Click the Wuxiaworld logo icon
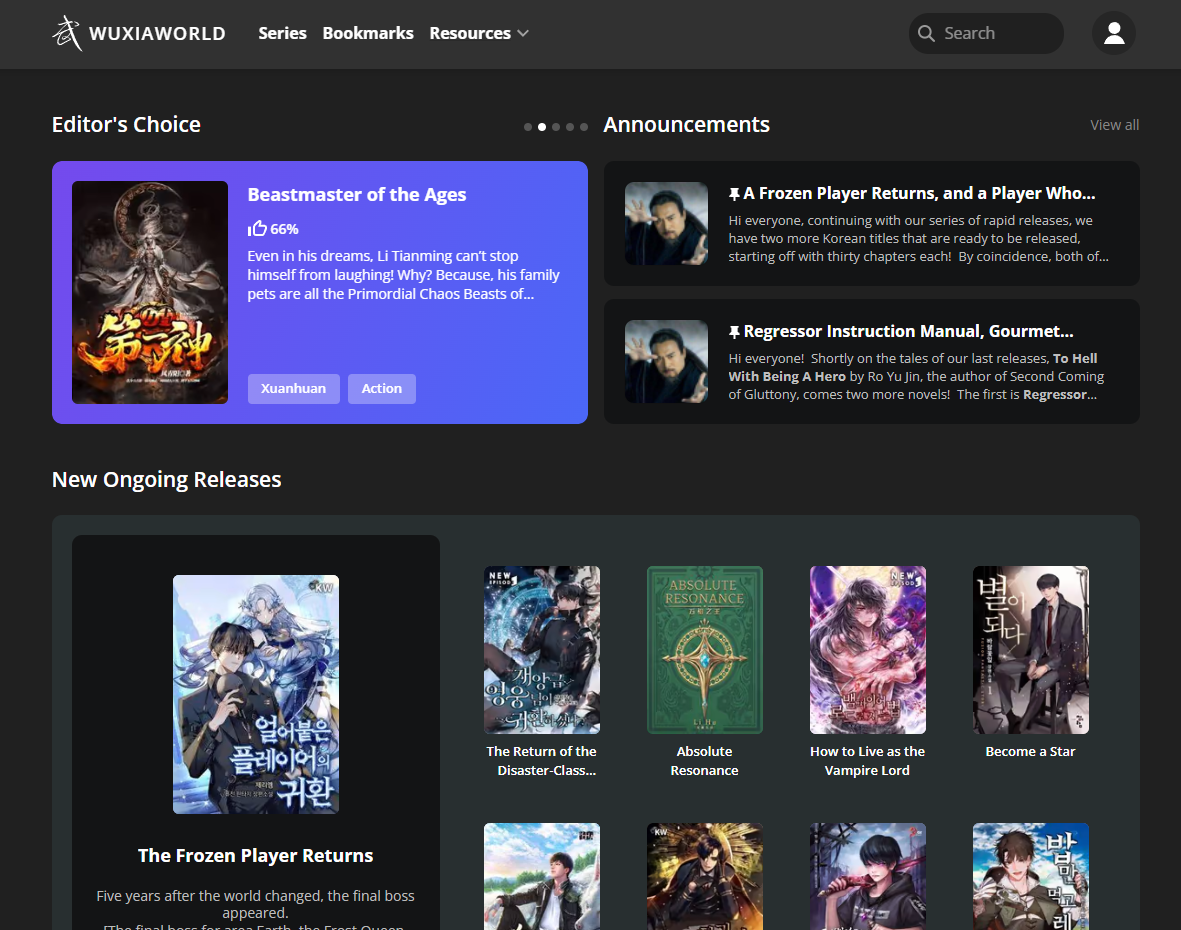1181x930 pixels. tap(67, 33)
